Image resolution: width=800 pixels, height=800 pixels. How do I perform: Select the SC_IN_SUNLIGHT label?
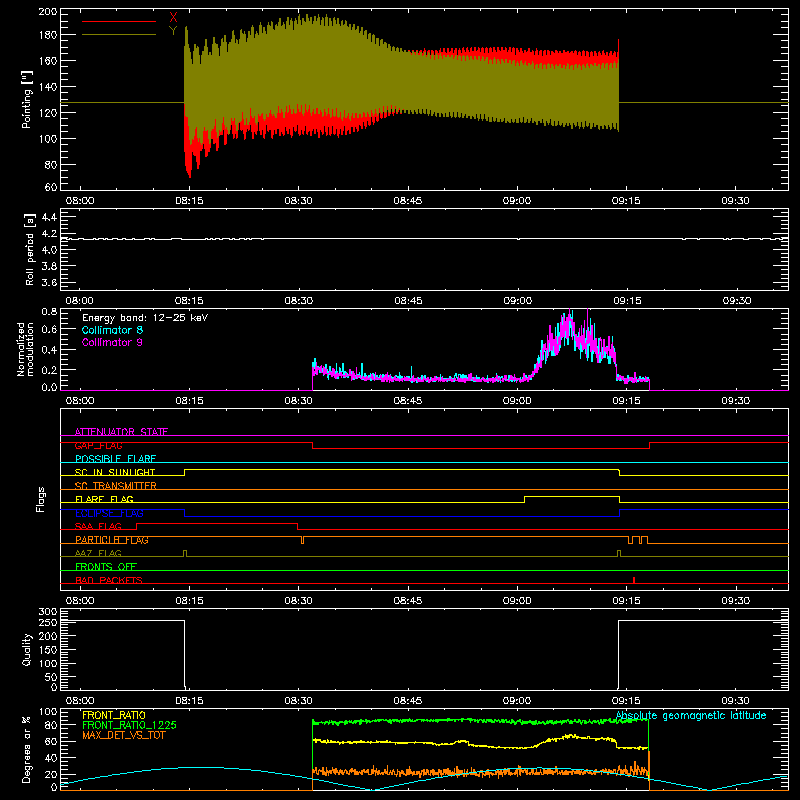115,472
